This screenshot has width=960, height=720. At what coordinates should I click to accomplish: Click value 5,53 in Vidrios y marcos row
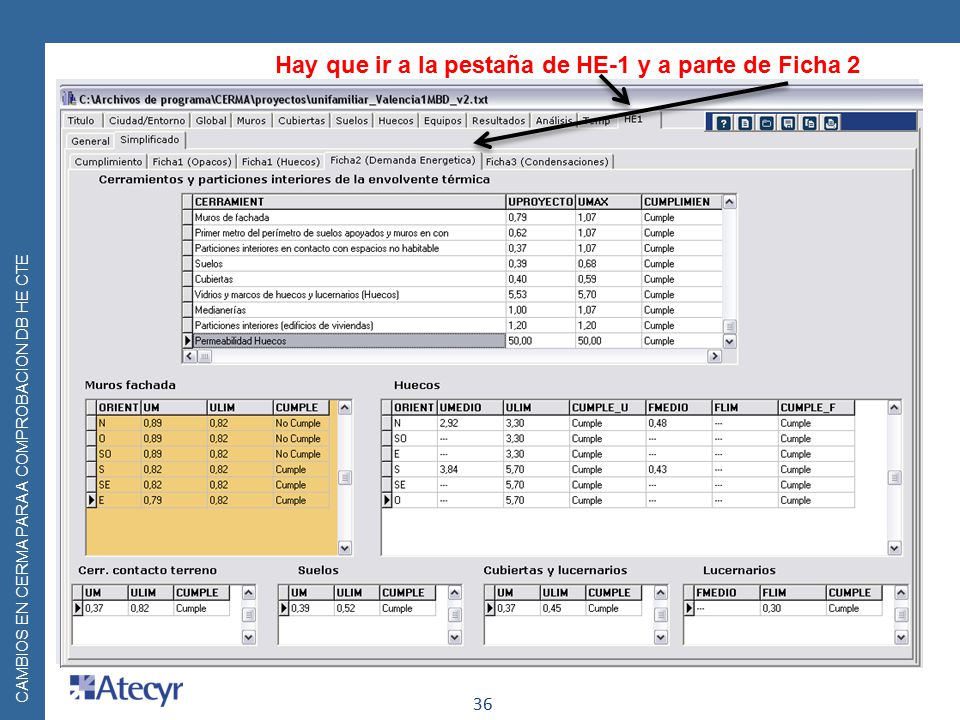tap(517, 294)
